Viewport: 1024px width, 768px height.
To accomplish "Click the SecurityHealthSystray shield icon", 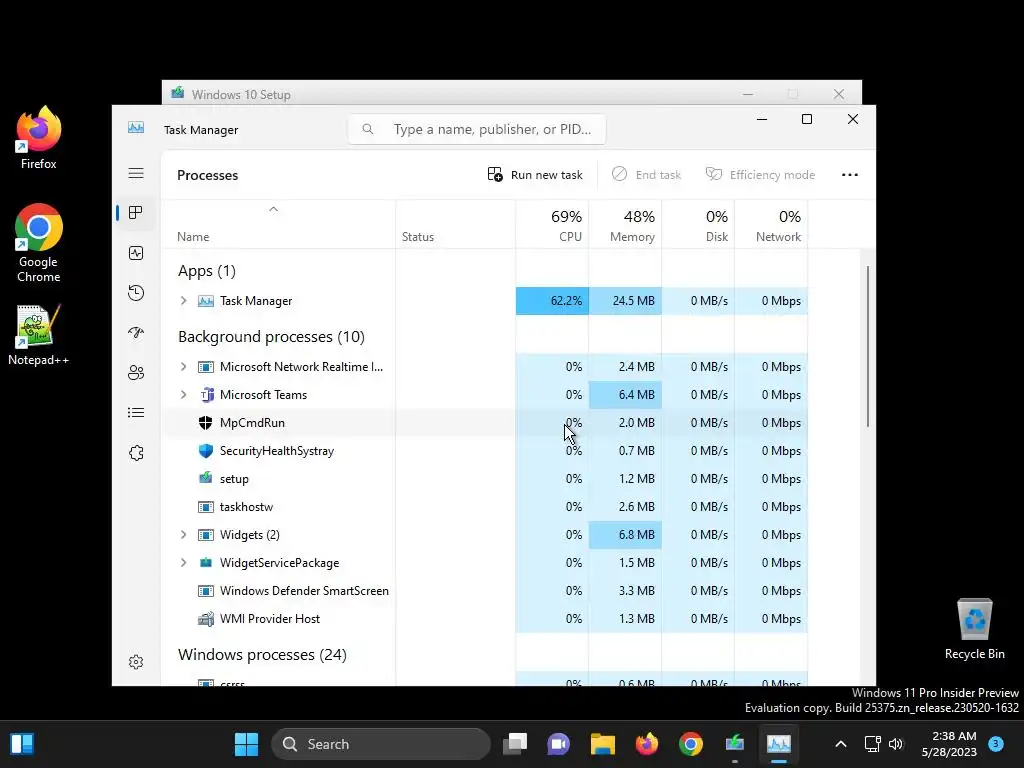I will pyautogui.click(x=206, y=451).
